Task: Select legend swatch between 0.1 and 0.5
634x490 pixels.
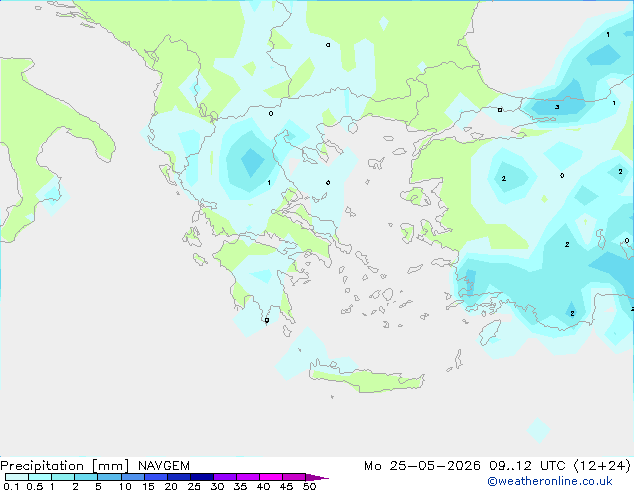Action: pos(17,477)
